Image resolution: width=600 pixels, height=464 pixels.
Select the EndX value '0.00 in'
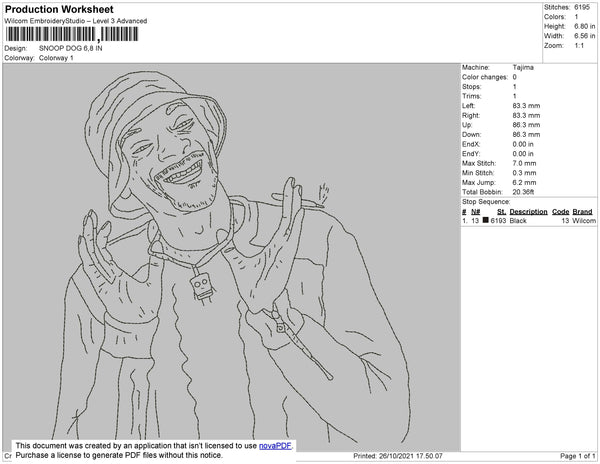(523, 144)
